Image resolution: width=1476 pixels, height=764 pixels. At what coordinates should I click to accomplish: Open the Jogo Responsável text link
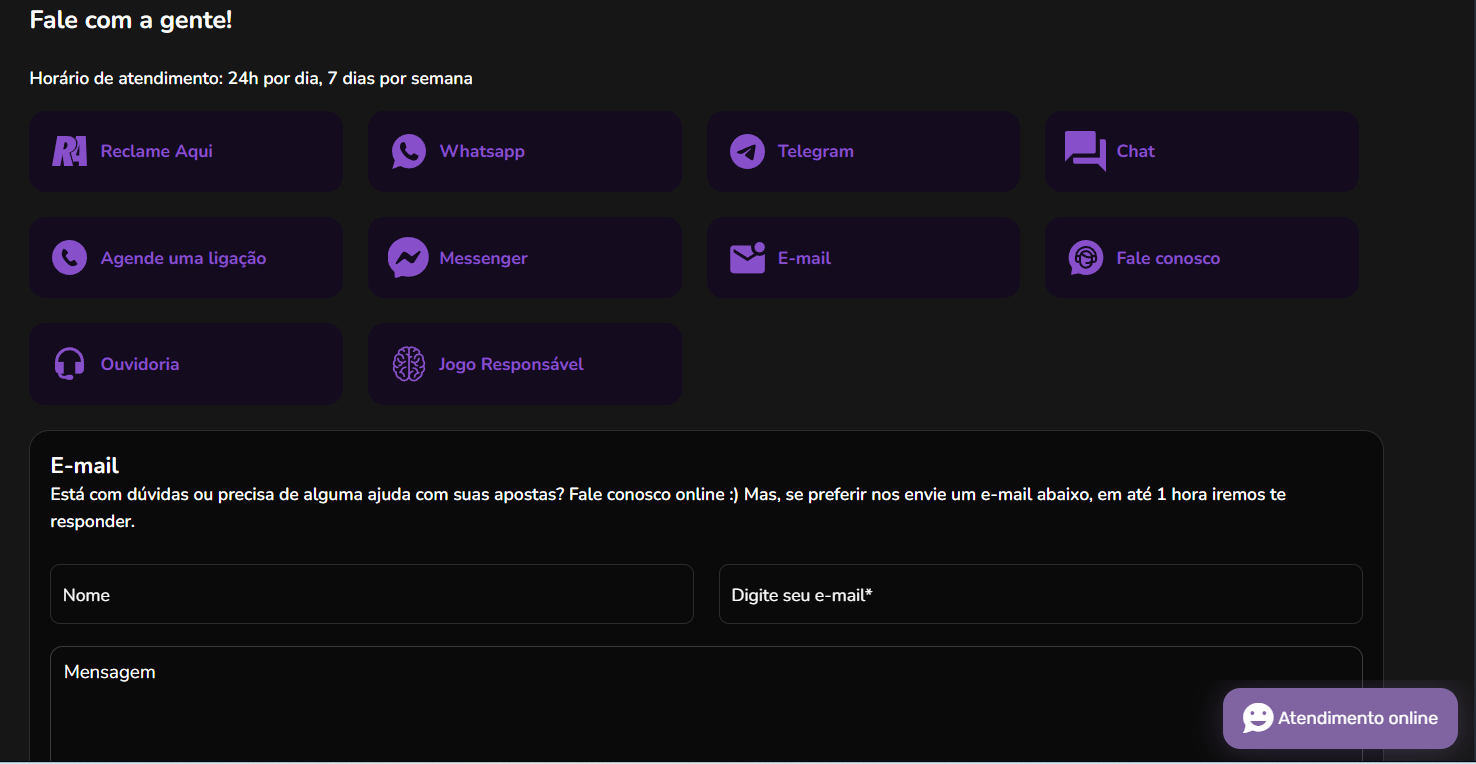click(511, 364)
